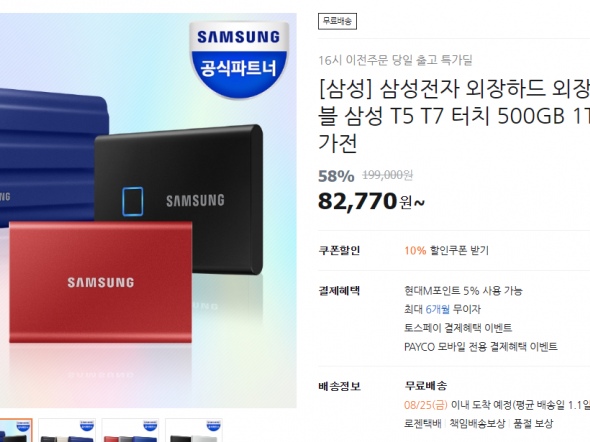The image size is (590, 442).
Task: Click the 08/25(금) arrival date text
Action: click(x=426, y=405)
